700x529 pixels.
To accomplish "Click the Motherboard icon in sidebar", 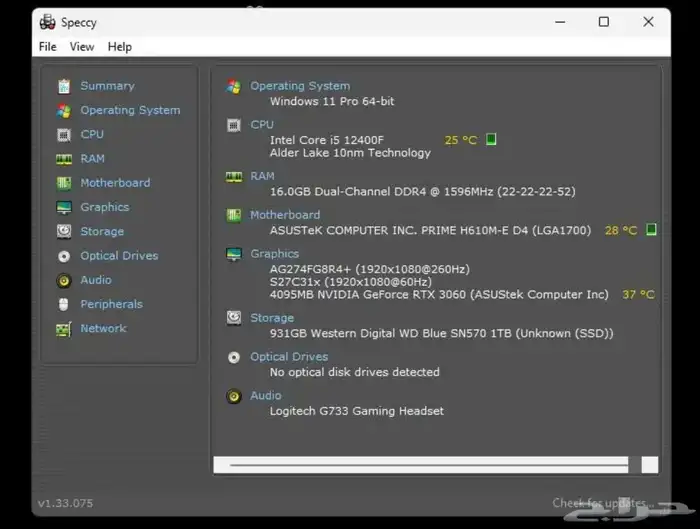I will [x=64, y=183].
